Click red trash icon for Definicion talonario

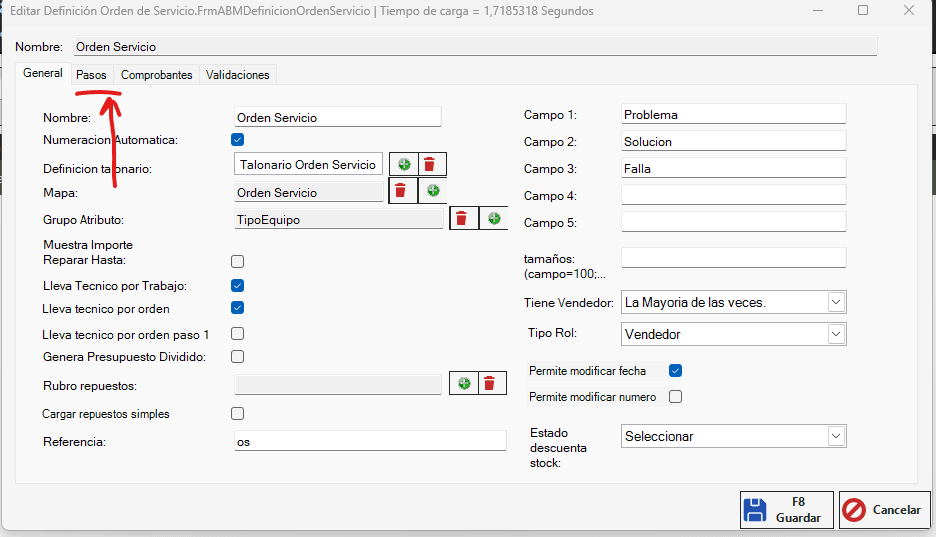(430, 165)
